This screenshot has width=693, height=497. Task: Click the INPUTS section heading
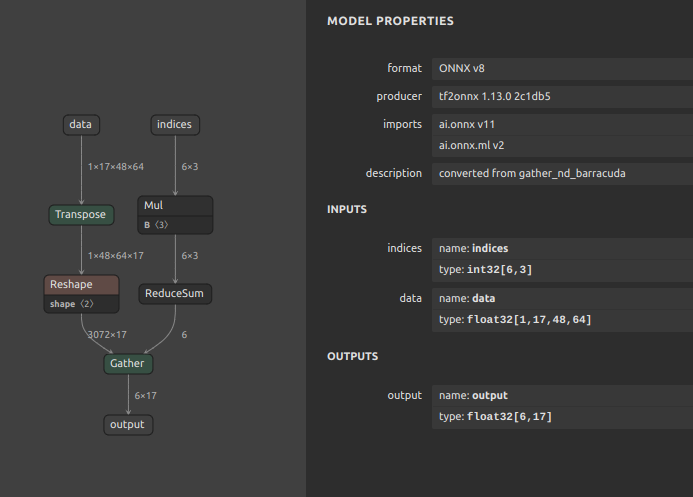(x=347, y=209)
